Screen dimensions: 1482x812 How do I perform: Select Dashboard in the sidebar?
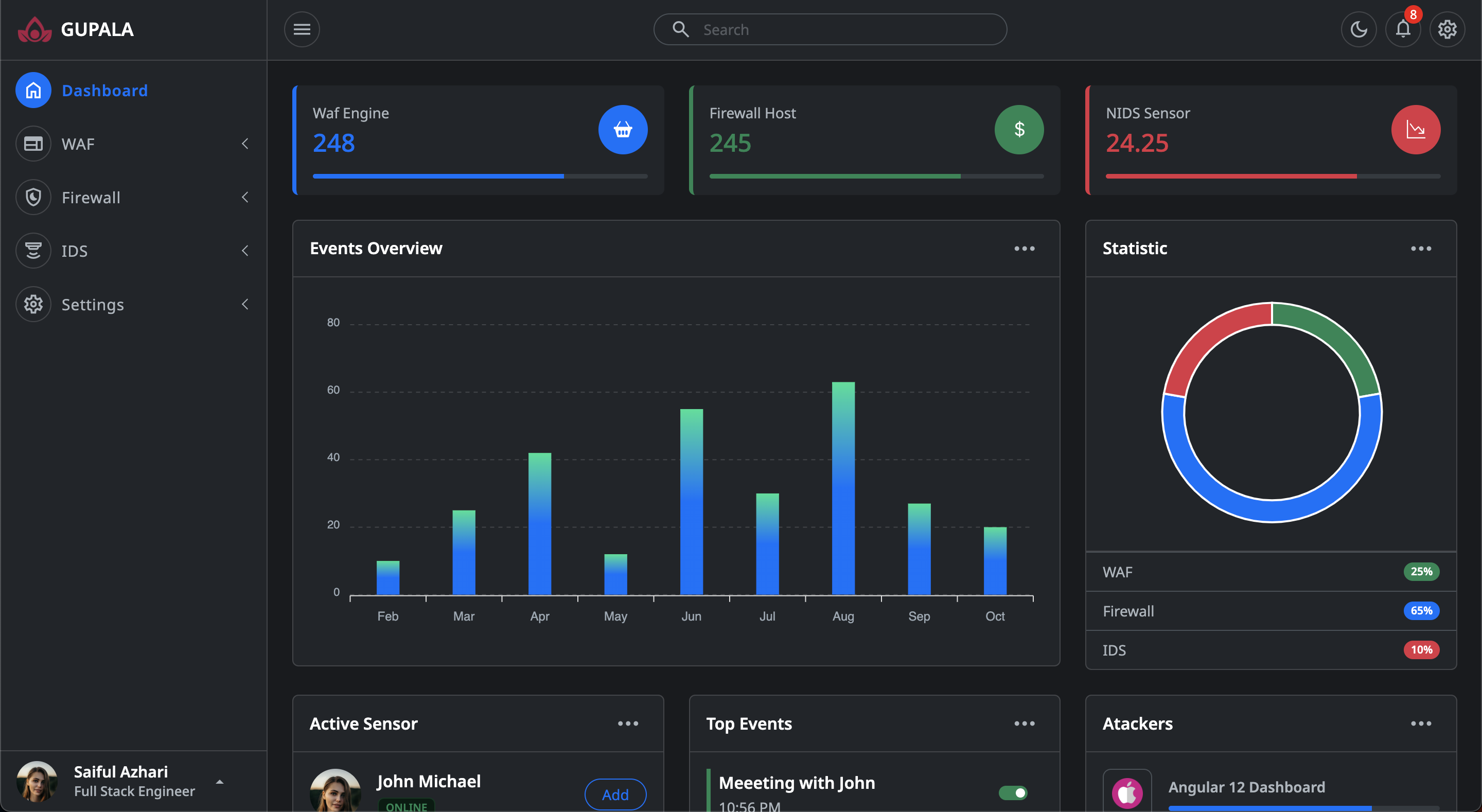[104, 91]
